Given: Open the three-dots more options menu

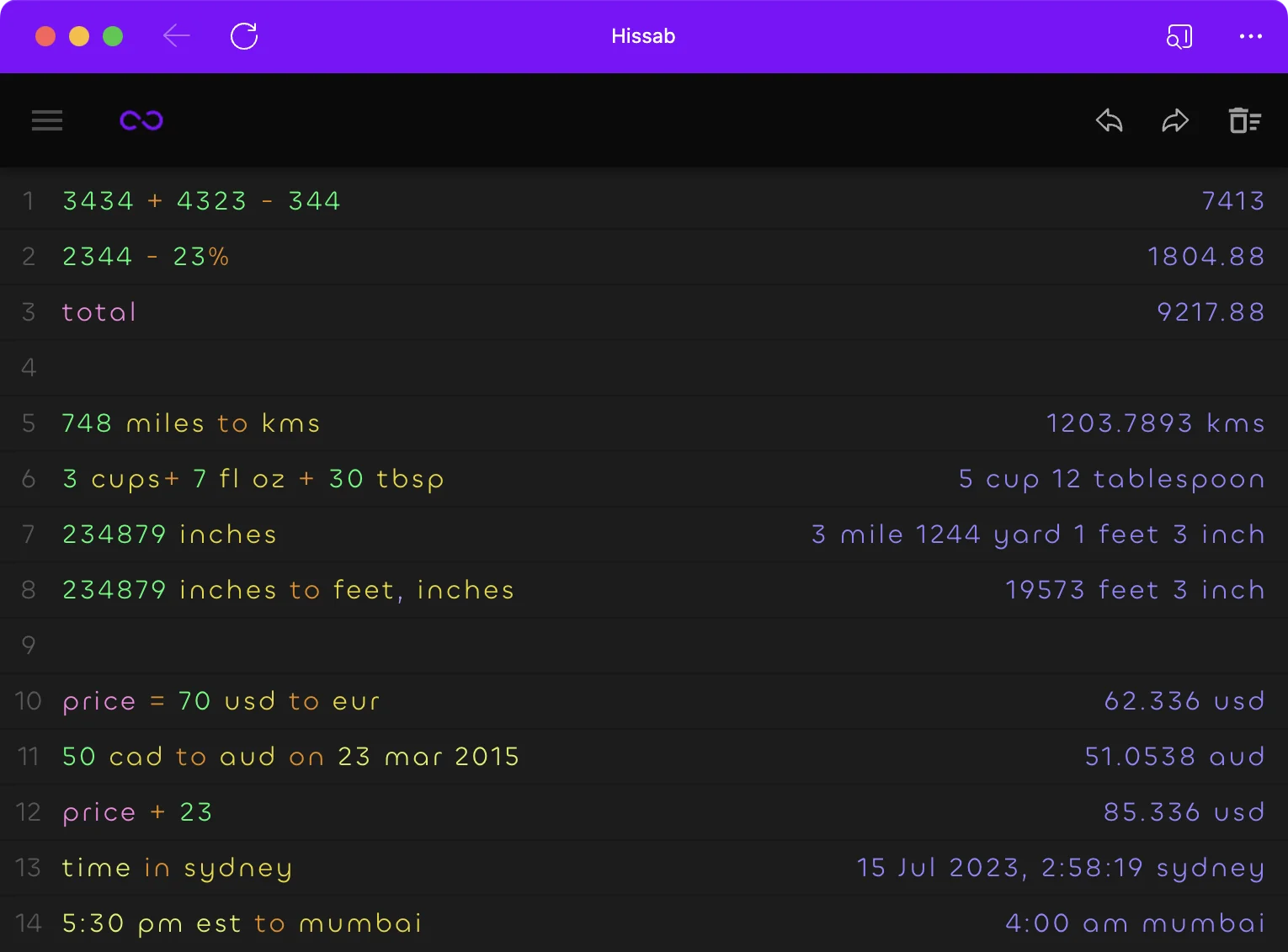Looking at the screenshot, I should [1250, 36].
